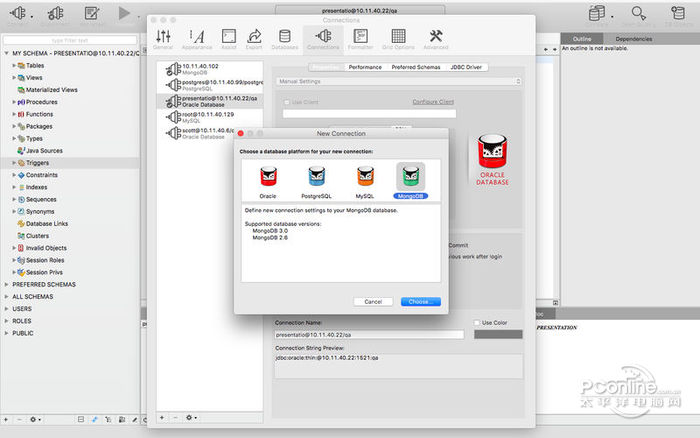This screenshot has height=438, width=700.
Task: Open the Manual Settings dropdown
Action: (399, 81)
